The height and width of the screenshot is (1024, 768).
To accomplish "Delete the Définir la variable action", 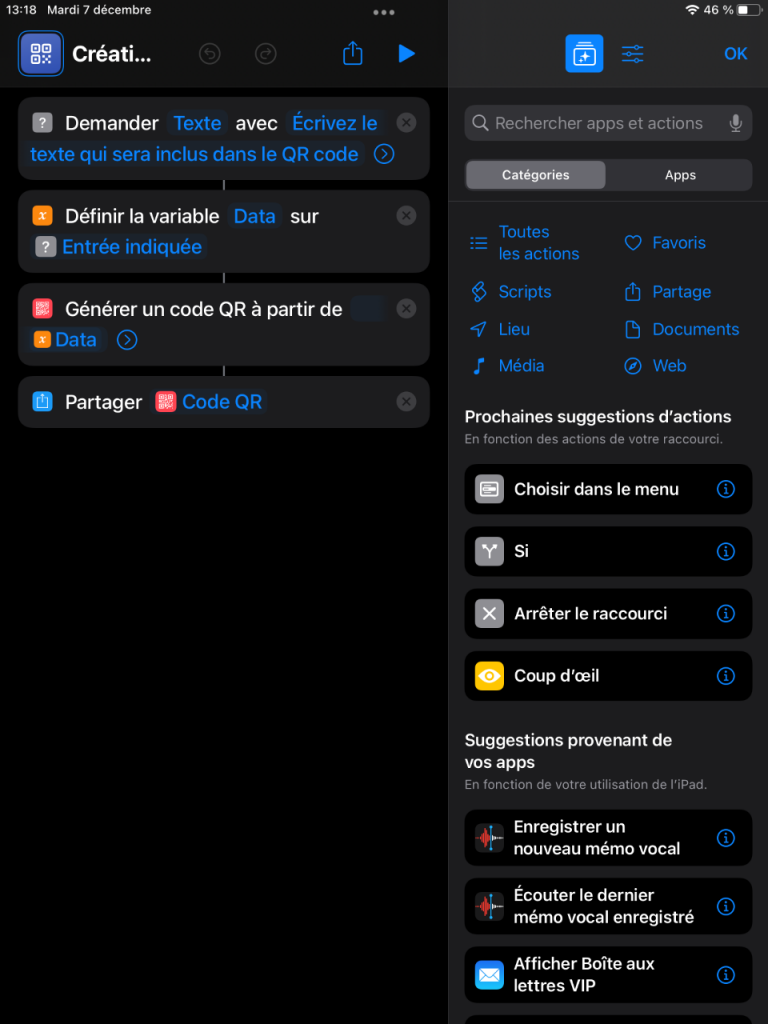I will (406, 216).
